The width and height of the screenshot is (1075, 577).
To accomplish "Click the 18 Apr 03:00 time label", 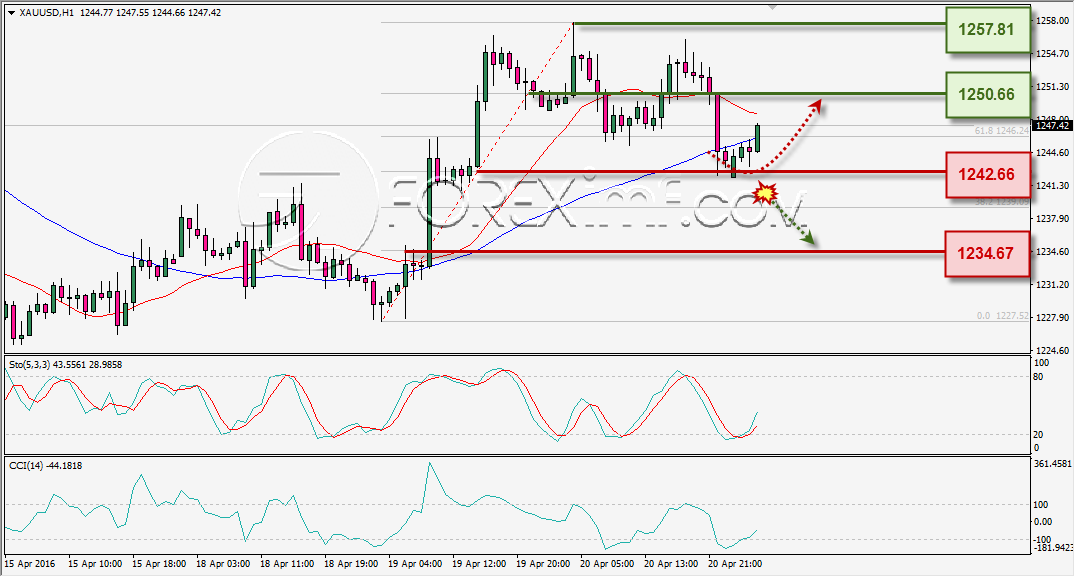I will click(x=223, y=564).
